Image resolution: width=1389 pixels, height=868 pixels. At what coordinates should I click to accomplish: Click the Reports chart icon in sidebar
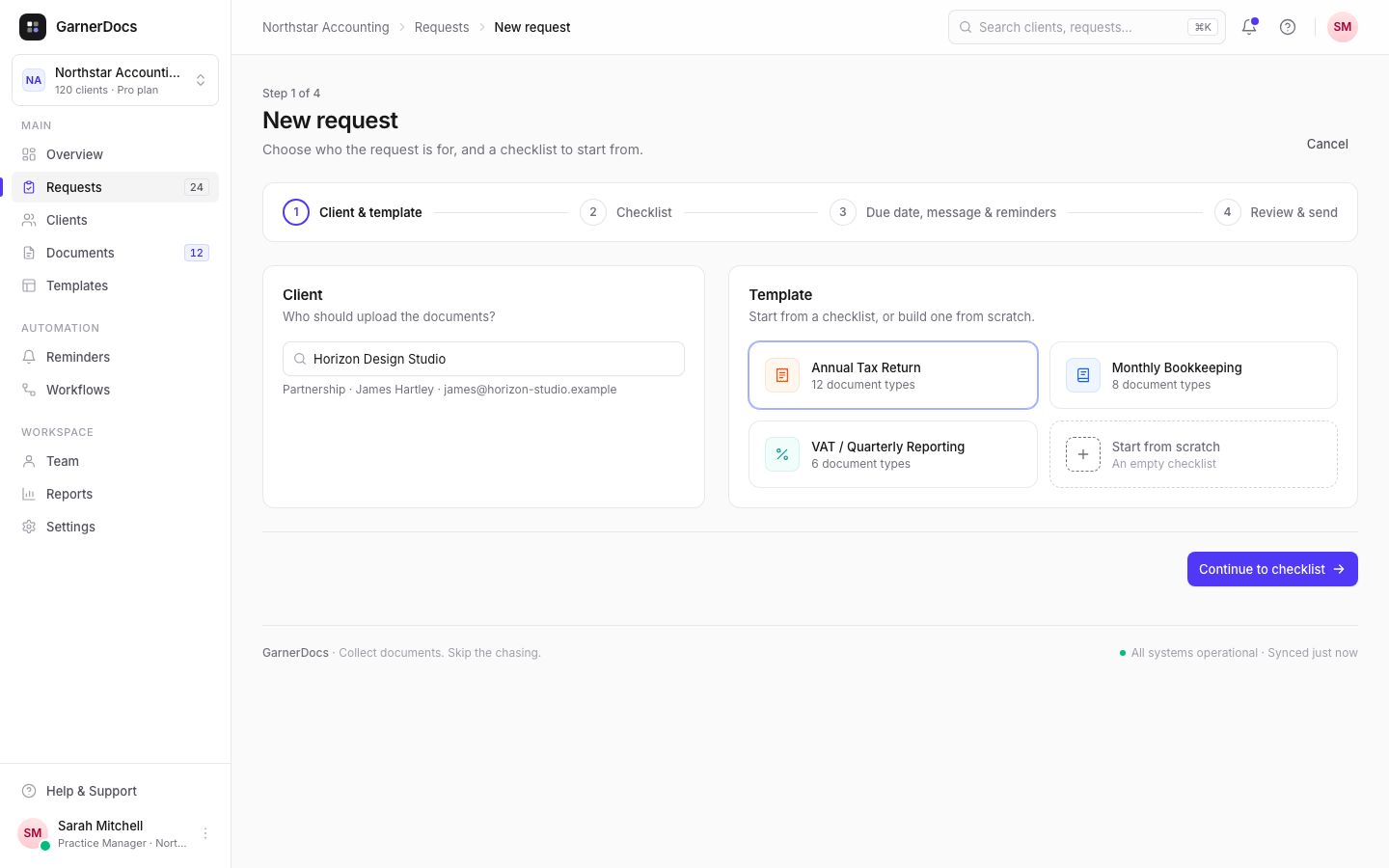(29, 494)
